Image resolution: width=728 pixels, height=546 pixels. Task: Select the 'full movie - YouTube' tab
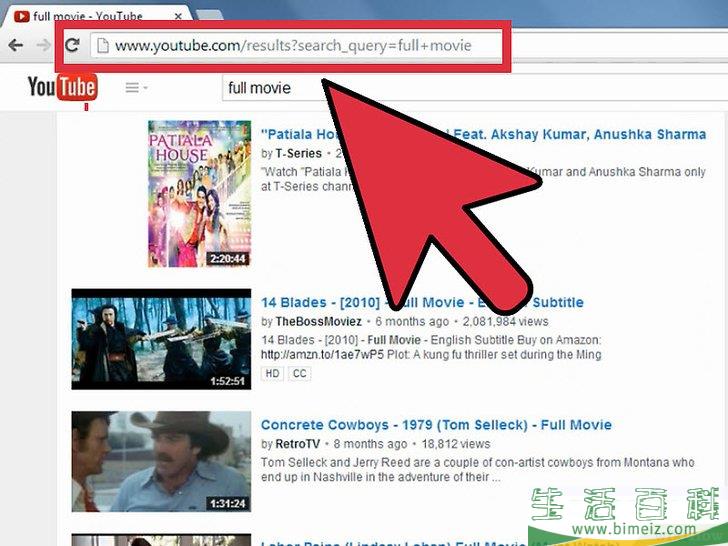[x=98, y=15]
